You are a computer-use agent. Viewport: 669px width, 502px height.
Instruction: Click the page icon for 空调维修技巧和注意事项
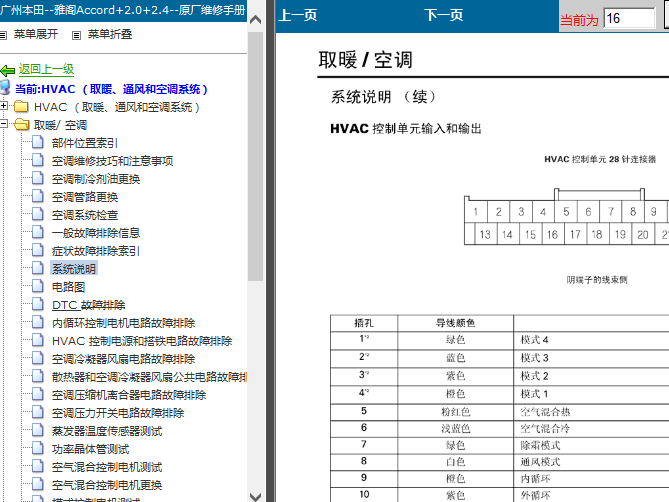click(x=38, y=160)
